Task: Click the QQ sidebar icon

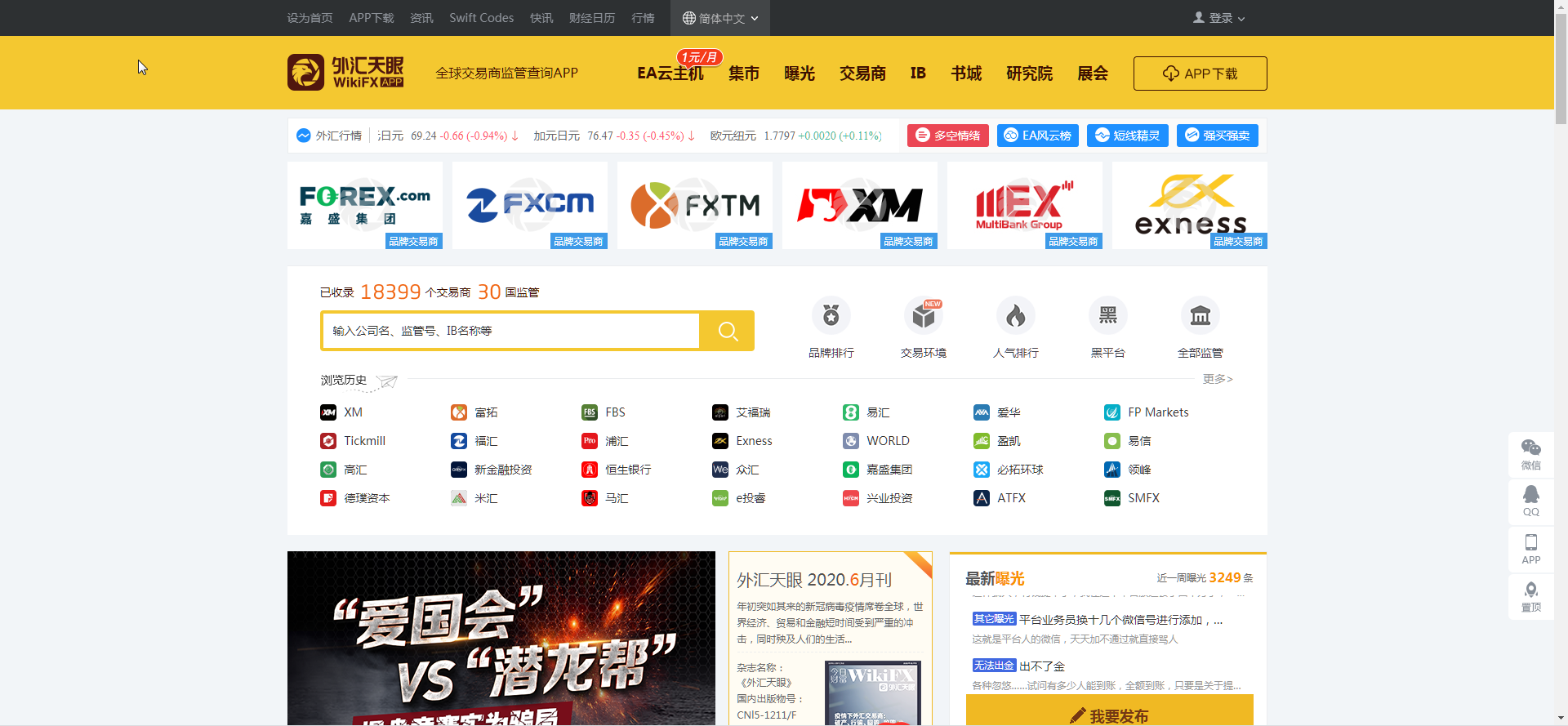Action: [1531, 501]
